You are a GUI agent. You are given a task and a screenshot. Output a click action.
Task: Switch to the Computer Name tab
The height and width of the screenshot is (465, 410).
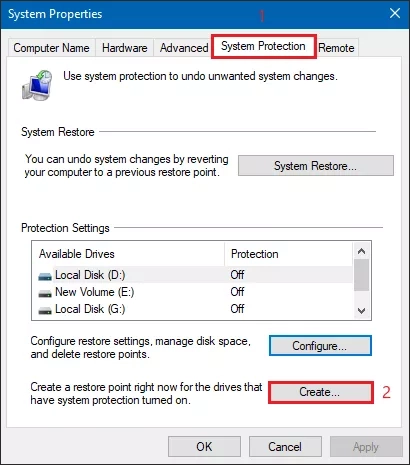[51, 48]
